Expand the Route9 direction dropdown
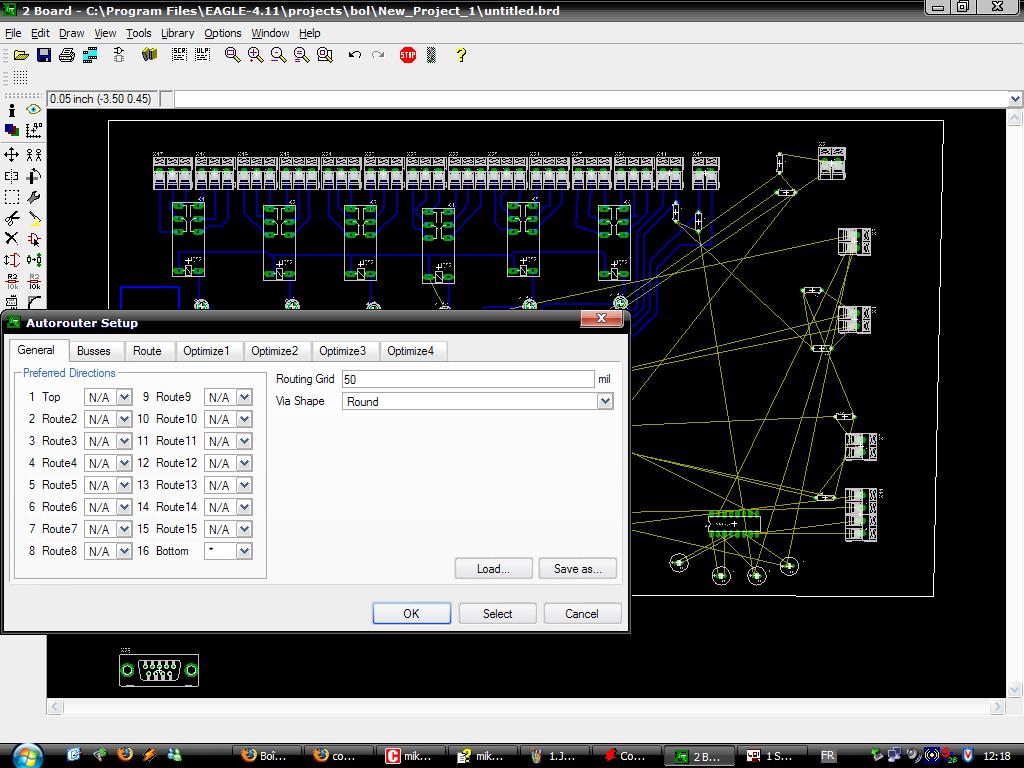The width and height of the screenshot is (1024, 768). click(x=244, y=397)
